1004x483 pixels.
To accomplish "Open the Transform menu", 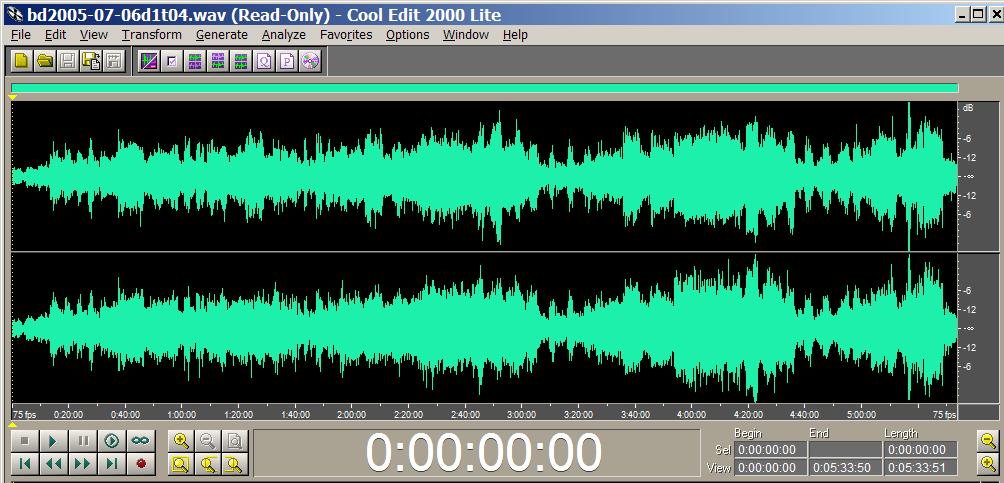I will [152, 35].
